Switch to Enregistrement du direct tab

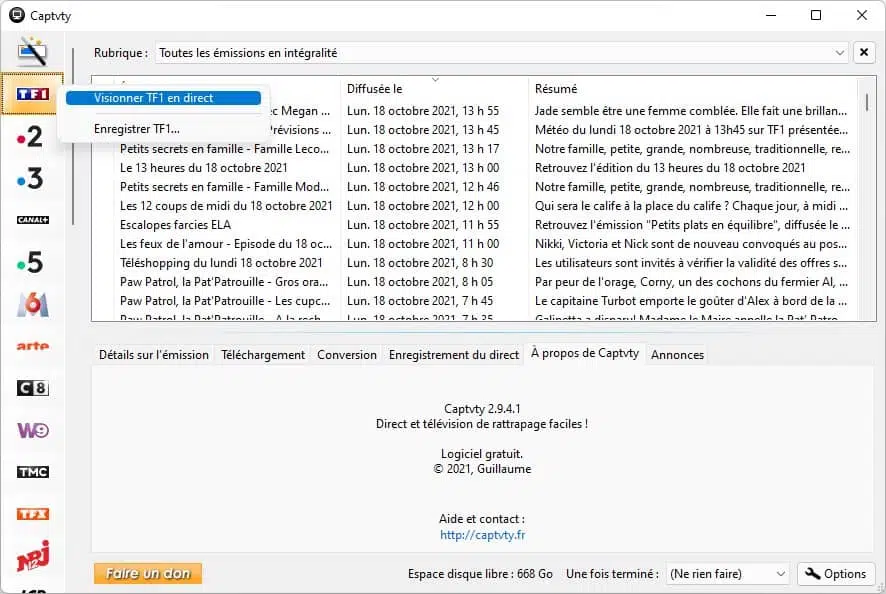coord(454,355)
